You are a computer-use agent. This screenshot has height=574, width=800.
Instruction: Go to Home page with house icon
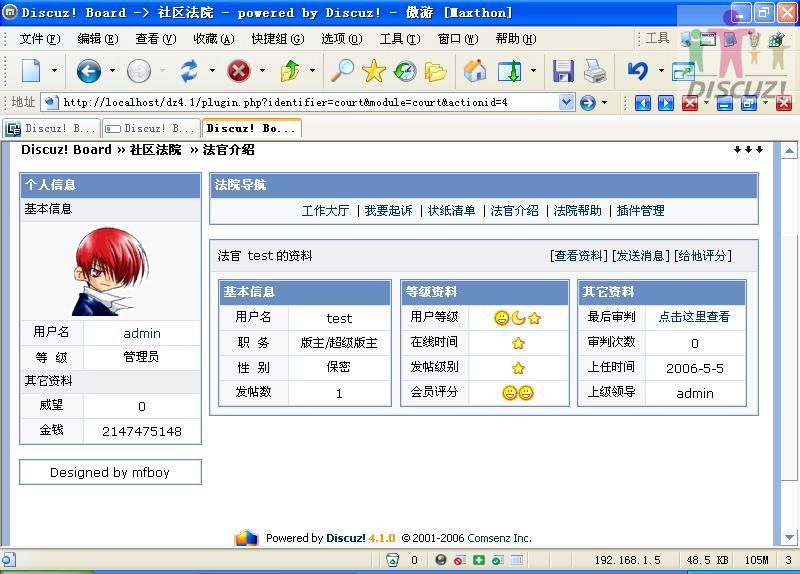(x=475, y=70)
